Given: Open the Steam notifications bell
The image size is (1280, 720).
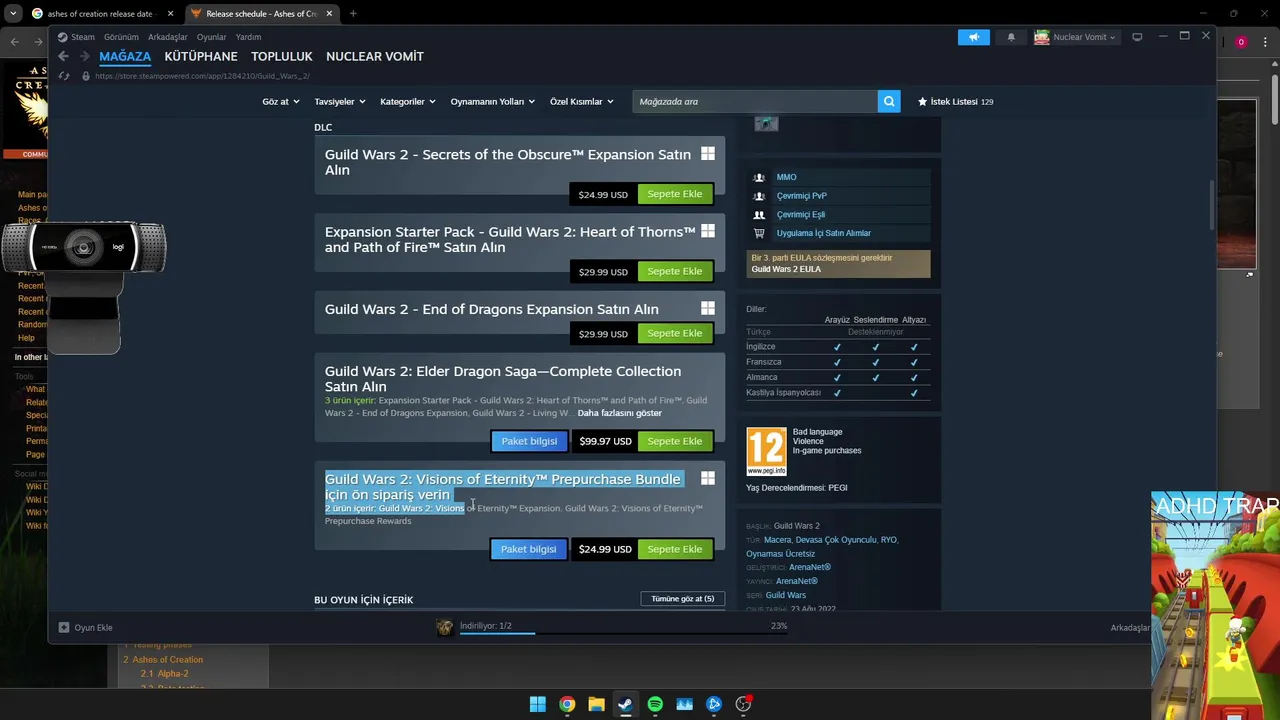Looking at the screenshot, I should (x=1011, y=37).
